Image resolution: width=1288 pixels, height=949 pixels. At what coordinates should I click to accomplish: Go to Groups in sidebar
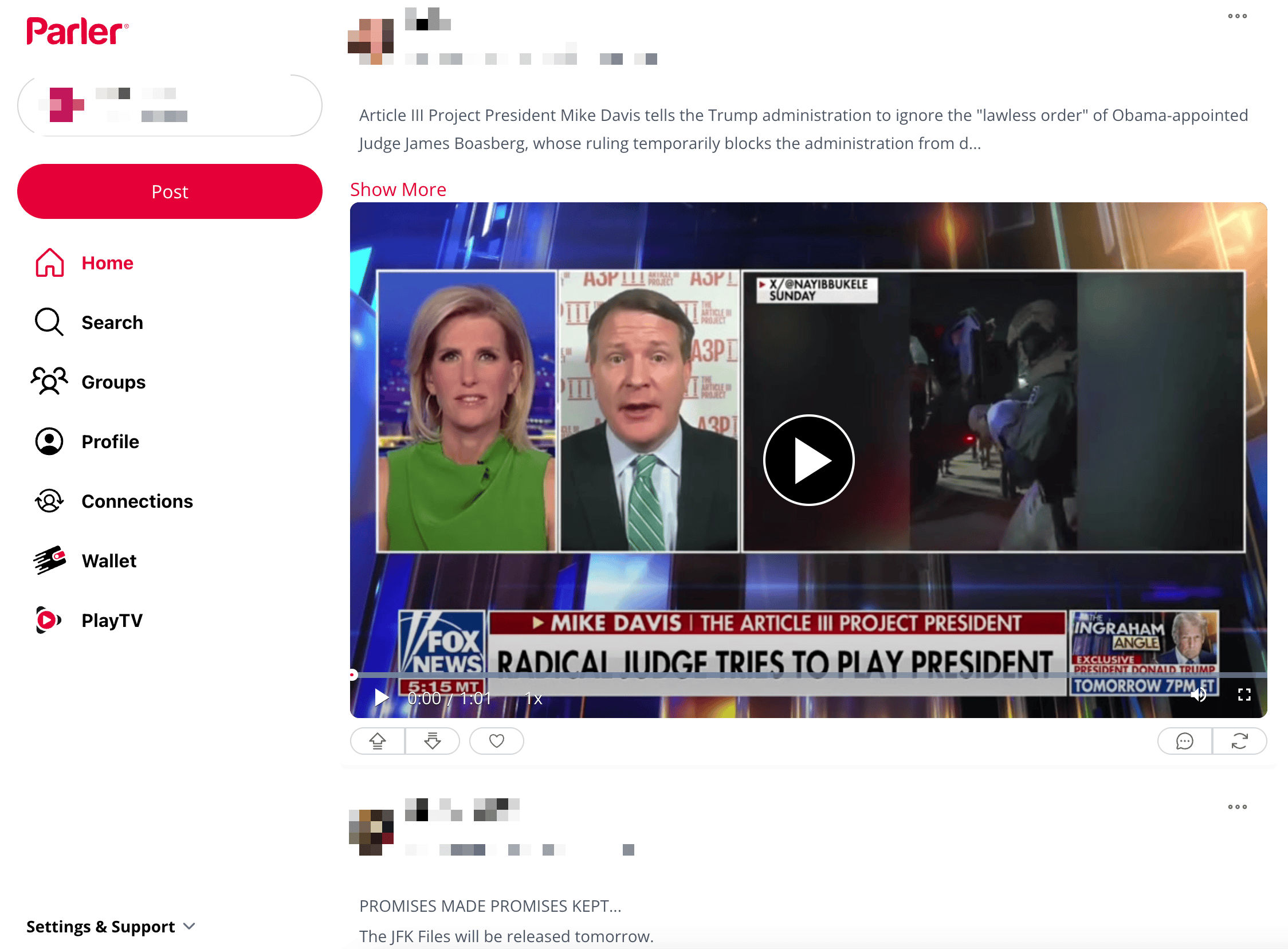pyautogui.click(x=113, y=382)
